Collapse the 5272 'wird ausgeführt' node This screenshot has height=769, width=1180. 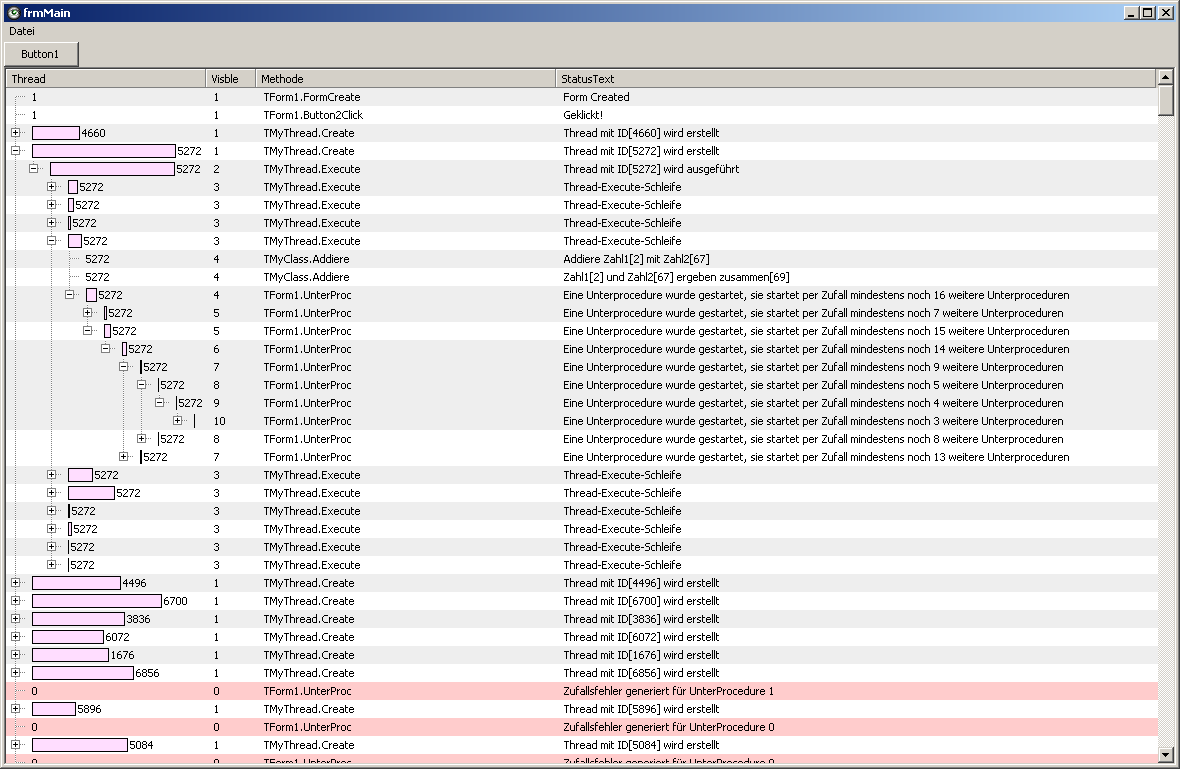click(x=34, y=169)
